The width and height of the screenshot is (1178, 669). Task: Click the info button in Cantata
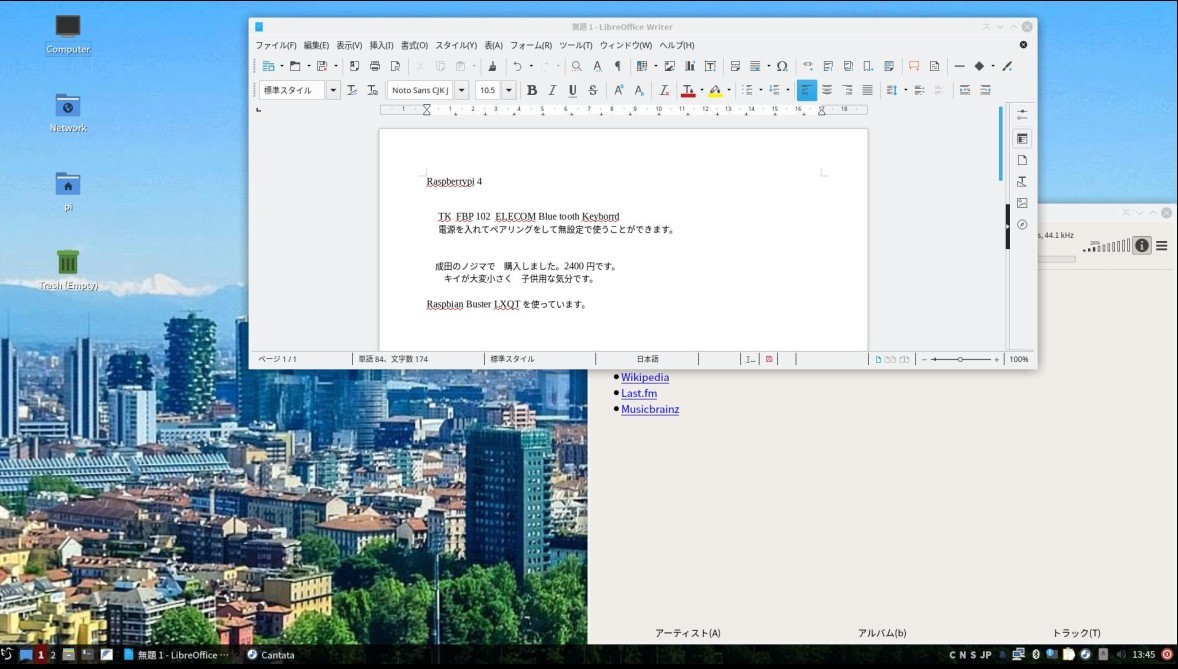(x=1142, y=246)
